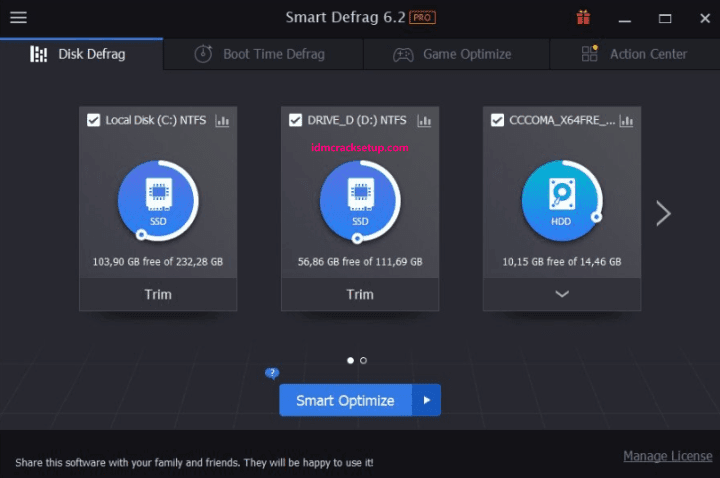The height and width of the screenshot is (478, 720).
Task: Click Trim under Local Disk (C:)
Action: [158, 294]
